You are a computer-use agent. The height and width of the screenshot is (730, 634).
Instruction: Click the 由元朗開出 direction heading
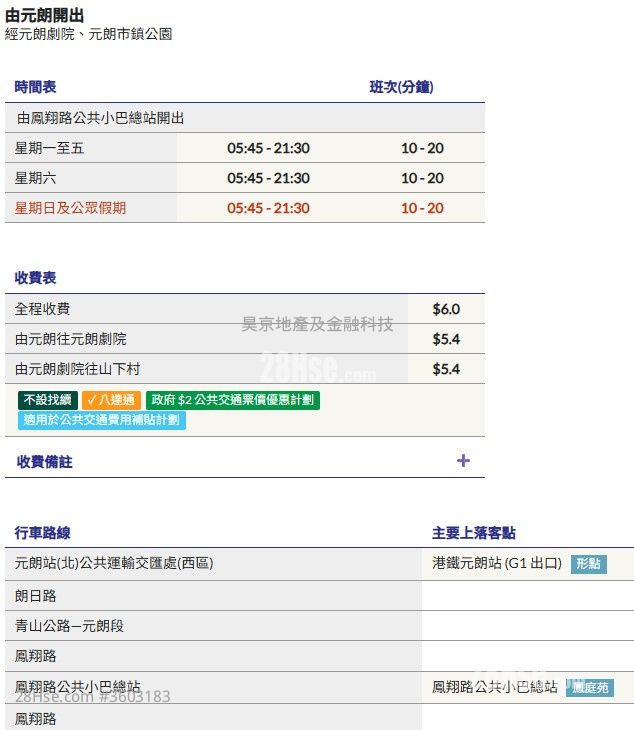point(45,14)
